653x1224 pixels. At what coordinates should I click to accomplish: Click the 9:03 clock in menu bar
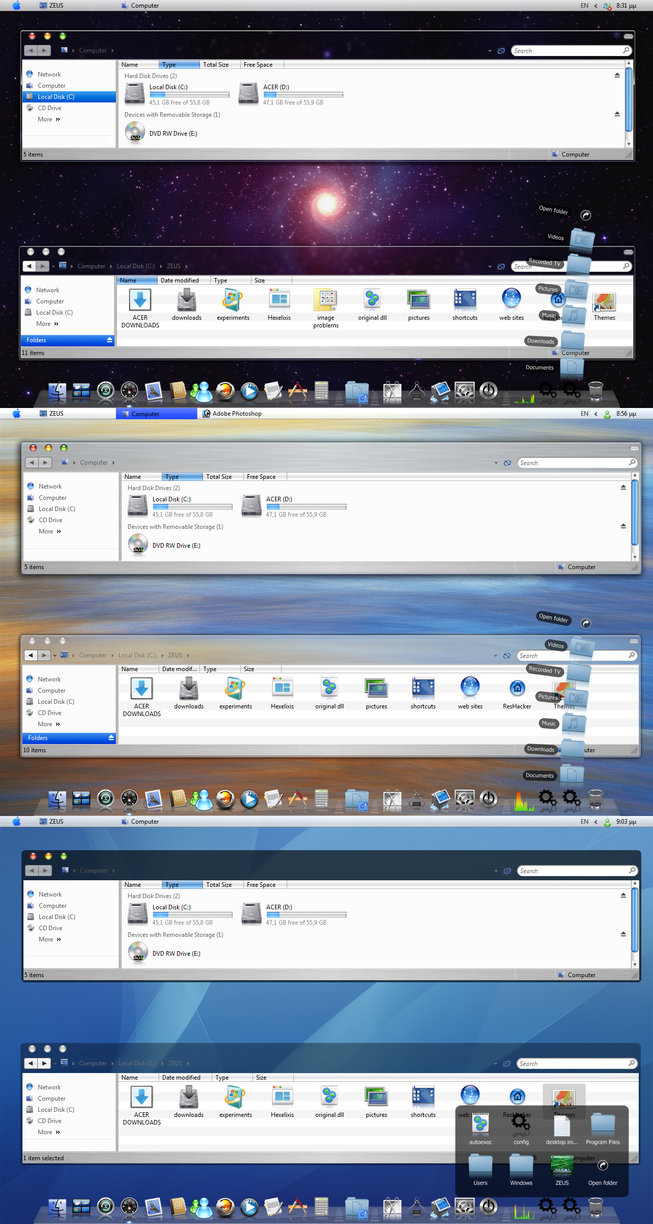point(627,821)
